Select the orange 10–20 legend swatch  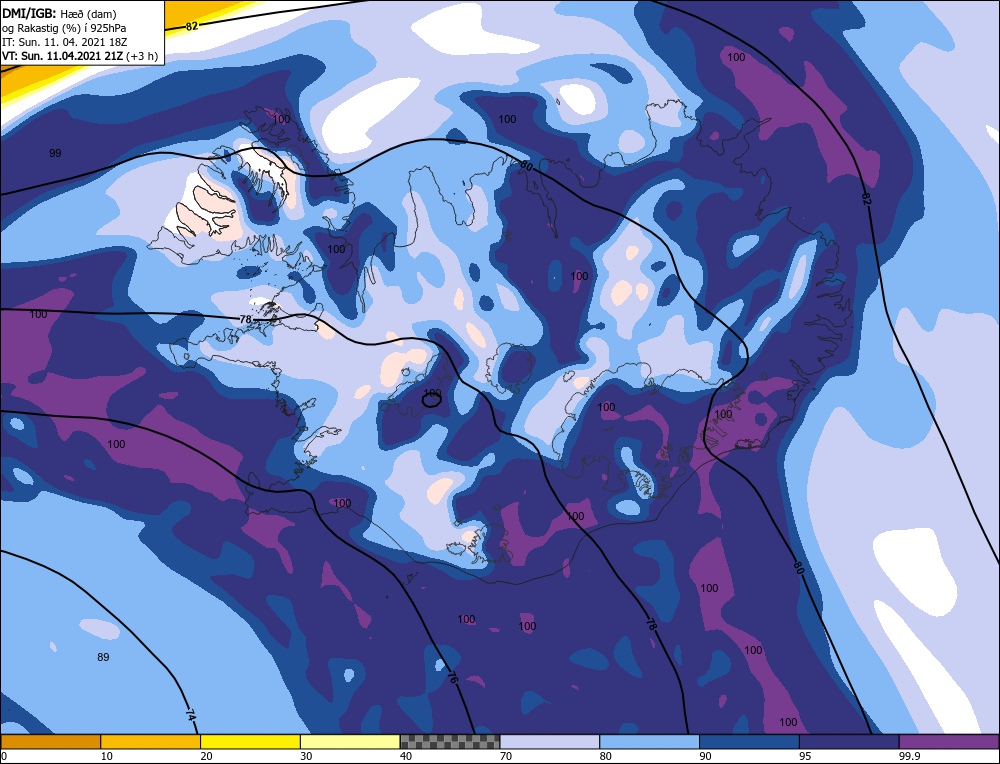click(x=151, y=741)
